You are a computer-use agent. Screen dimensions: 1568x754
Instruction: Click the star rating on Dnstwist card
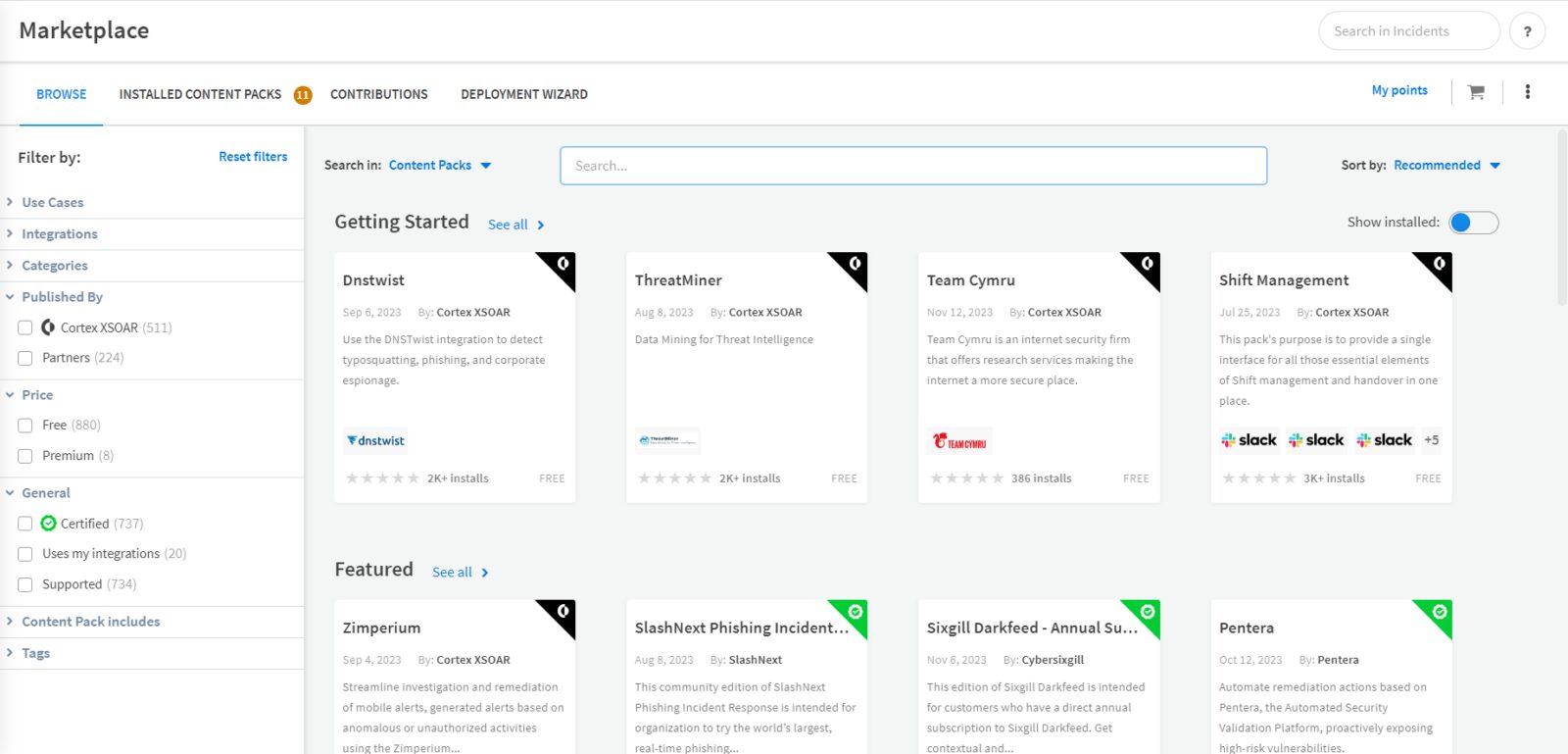[x=382, y=478]
